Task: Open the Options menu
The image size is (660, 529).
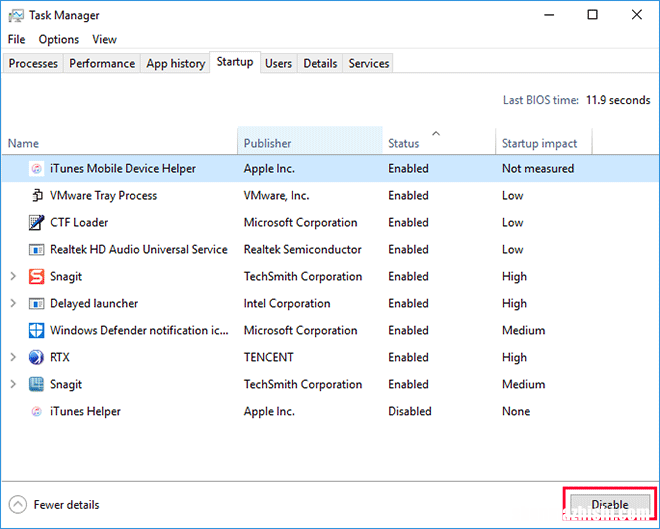Action: coord(59,40)
